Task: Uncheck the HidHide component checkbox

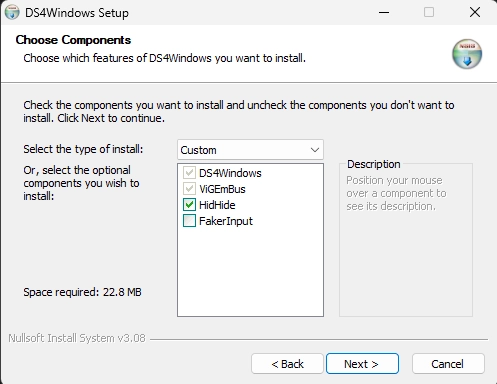Action: coord(189,205)
